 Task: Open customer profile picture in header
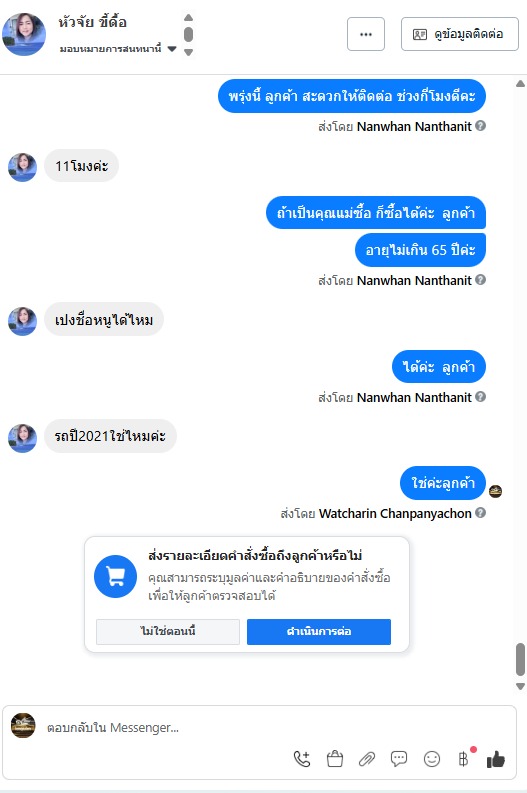click(x=24, y=34)
